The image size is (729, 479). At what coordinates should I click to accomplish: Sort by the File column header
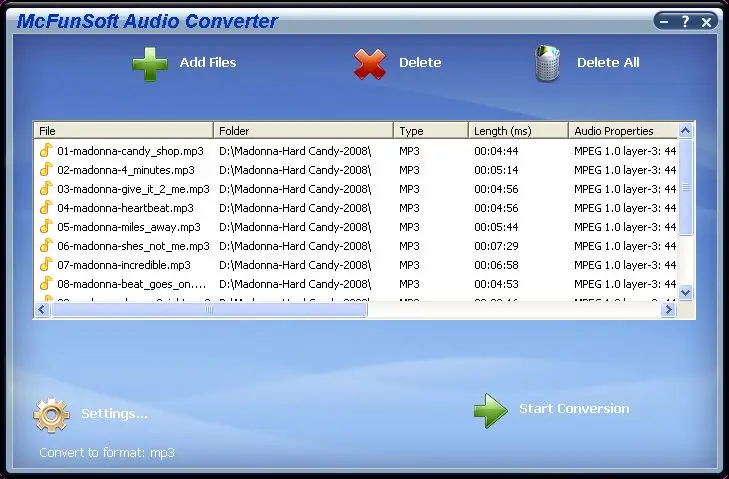[x=124, y=131]
